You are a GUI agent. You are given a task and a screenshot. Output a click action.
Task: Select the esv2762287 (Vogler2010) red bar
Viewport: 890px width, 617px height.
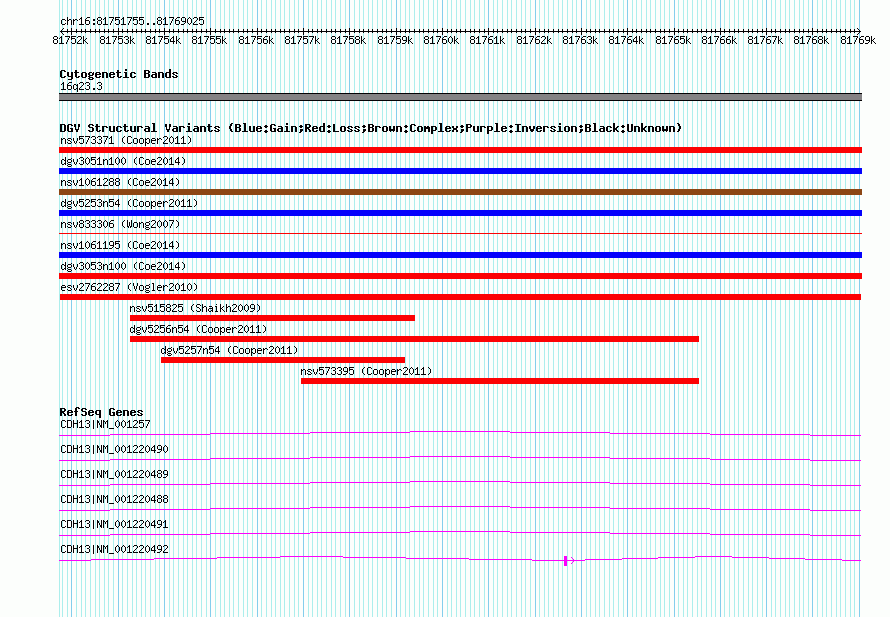(460, 297)
